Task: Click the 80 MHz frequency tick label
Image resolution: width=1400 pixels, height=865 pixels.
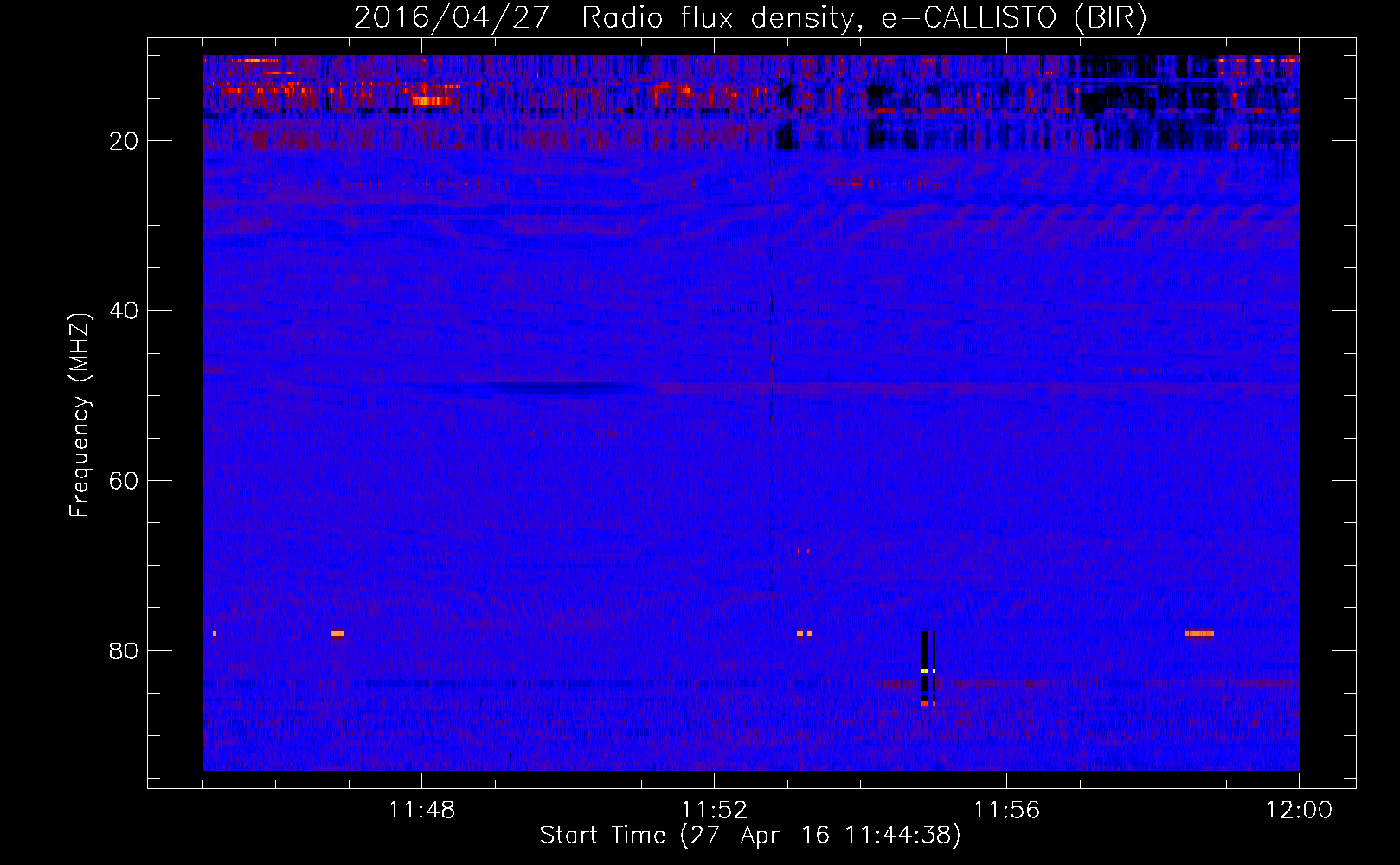Action: (124, 650)
